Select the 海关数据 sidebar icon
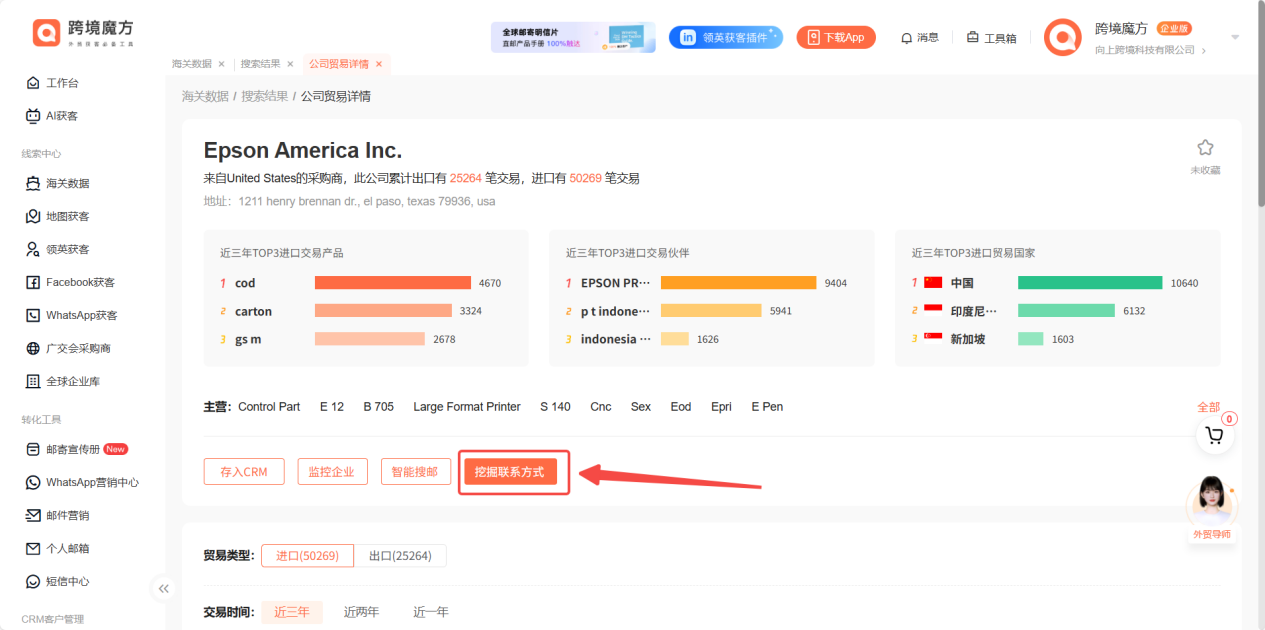 point(33,184)
